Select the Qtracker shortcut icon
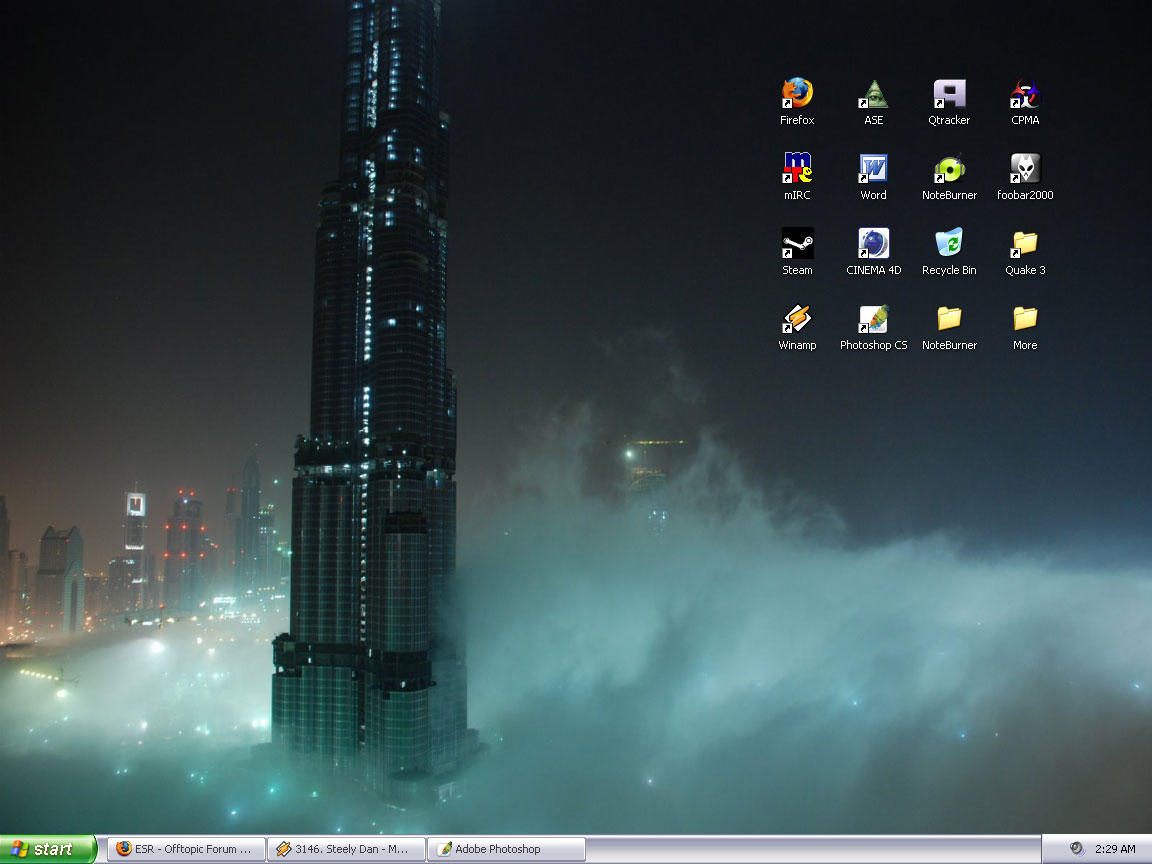The width and height of the screenshot is (1152, 864). click(949, 95)
